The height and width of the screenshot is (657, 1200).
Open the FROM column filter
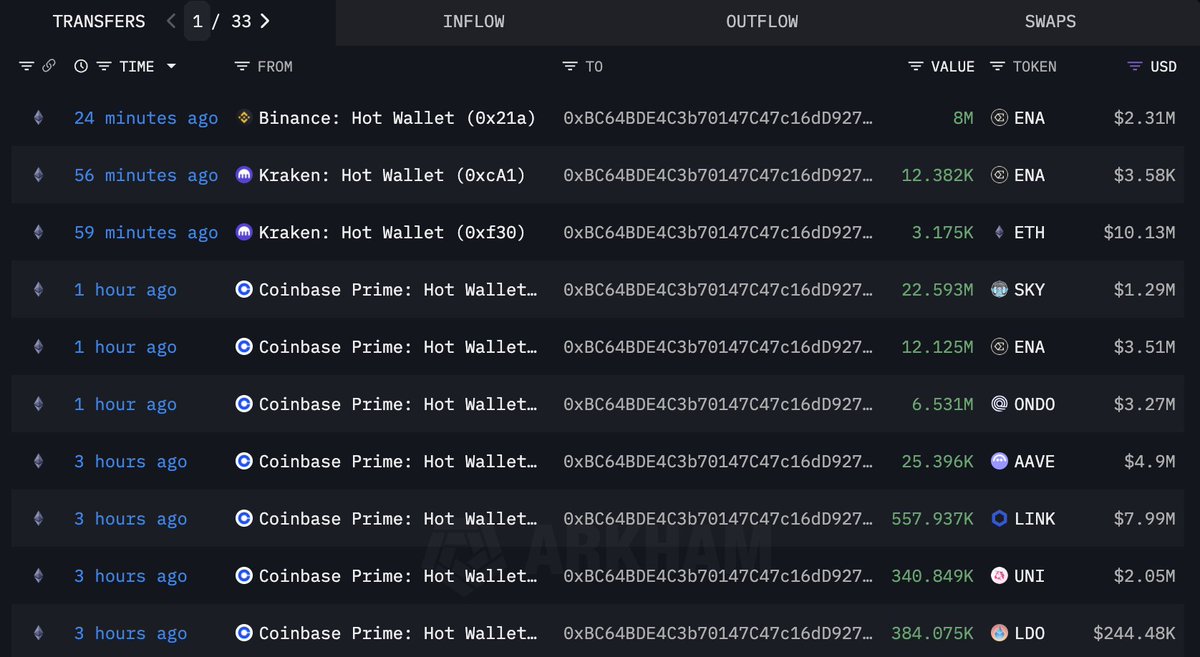click(x=241, y=67)
